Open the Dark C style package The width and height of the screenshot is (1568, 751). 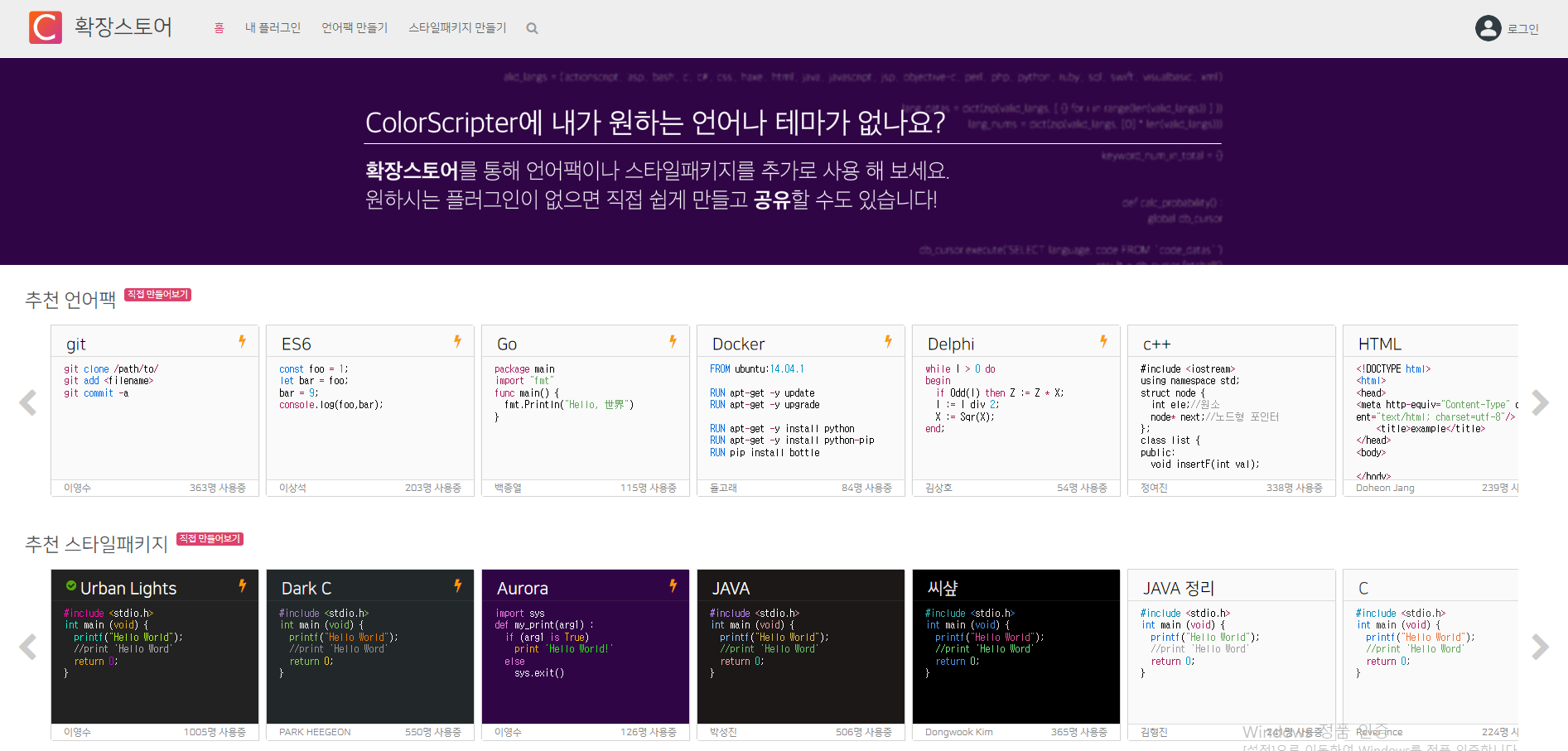point(370,655)
